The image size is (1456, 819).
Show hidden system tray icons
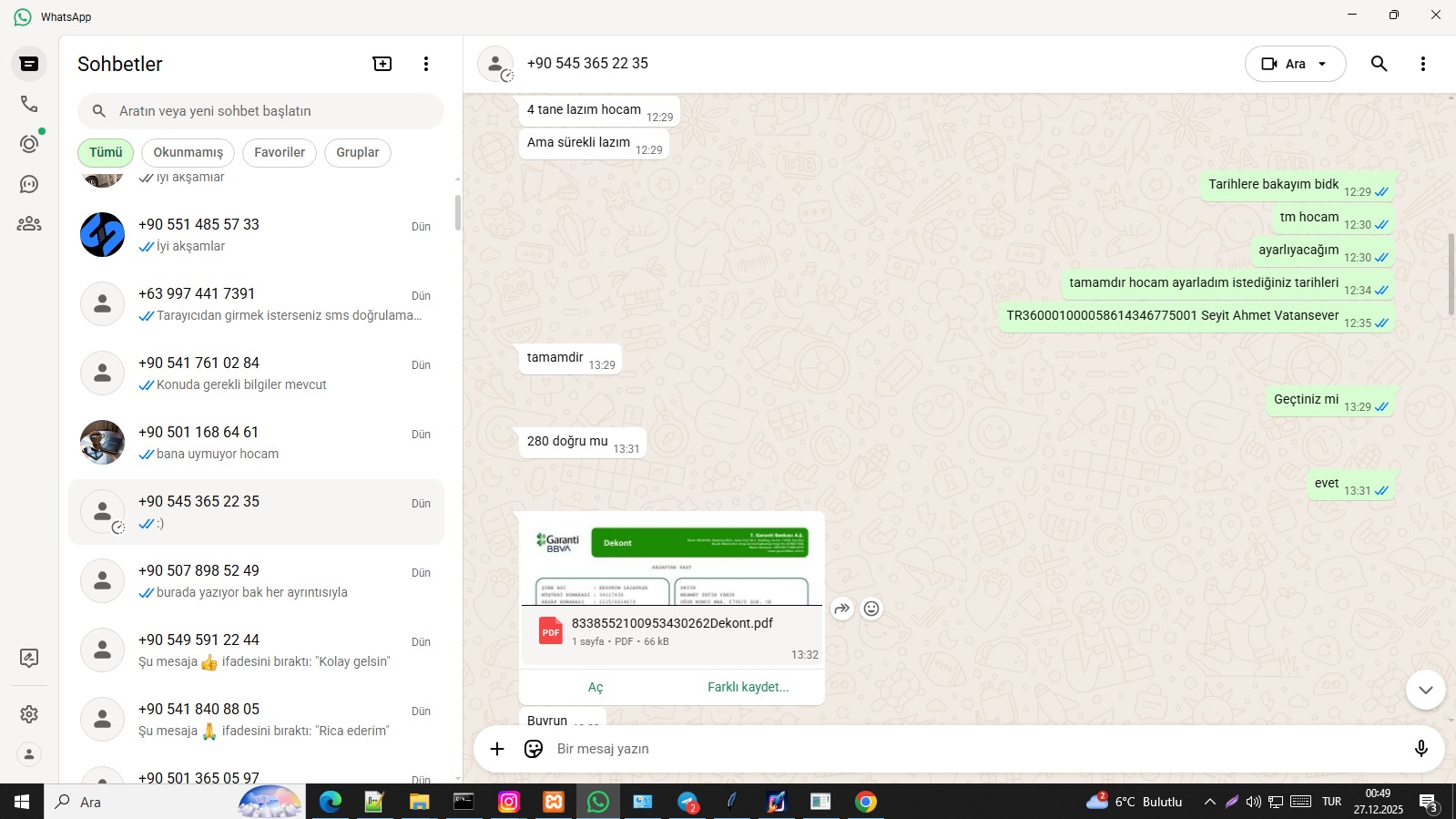(1209, 802)
